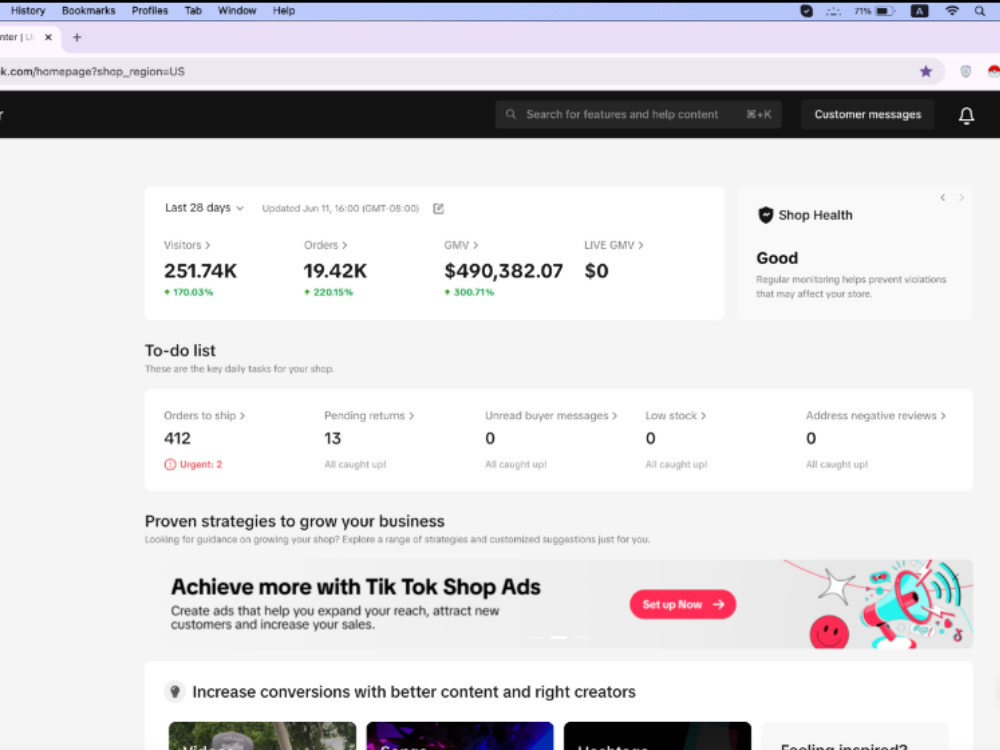Open Unread buyer messages
The image size is (1000, 750).
pyautogui.click(x=551, y=416)
